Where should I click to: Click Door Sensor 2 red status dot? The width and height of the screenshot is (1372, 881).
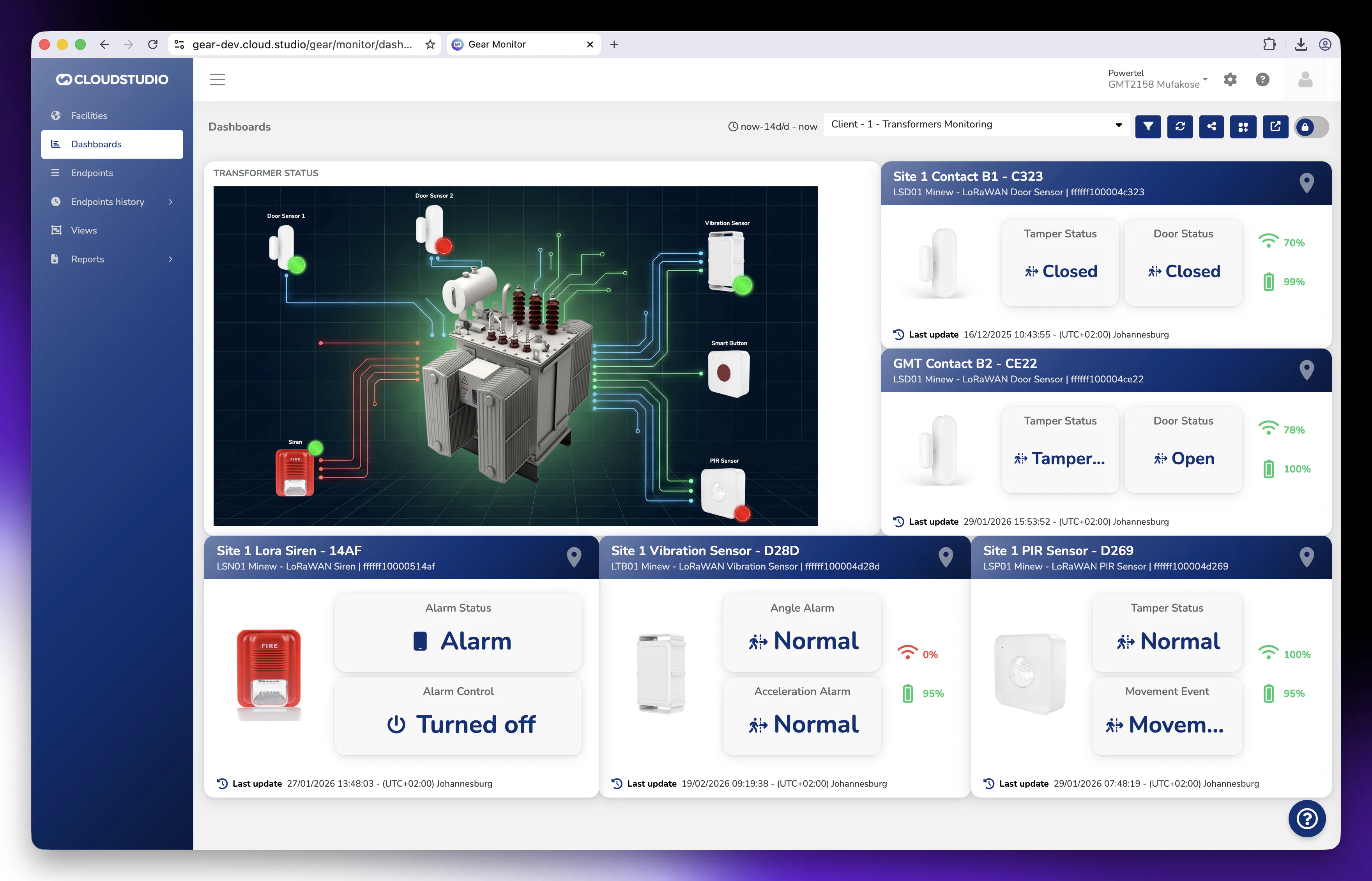point(444,246)
